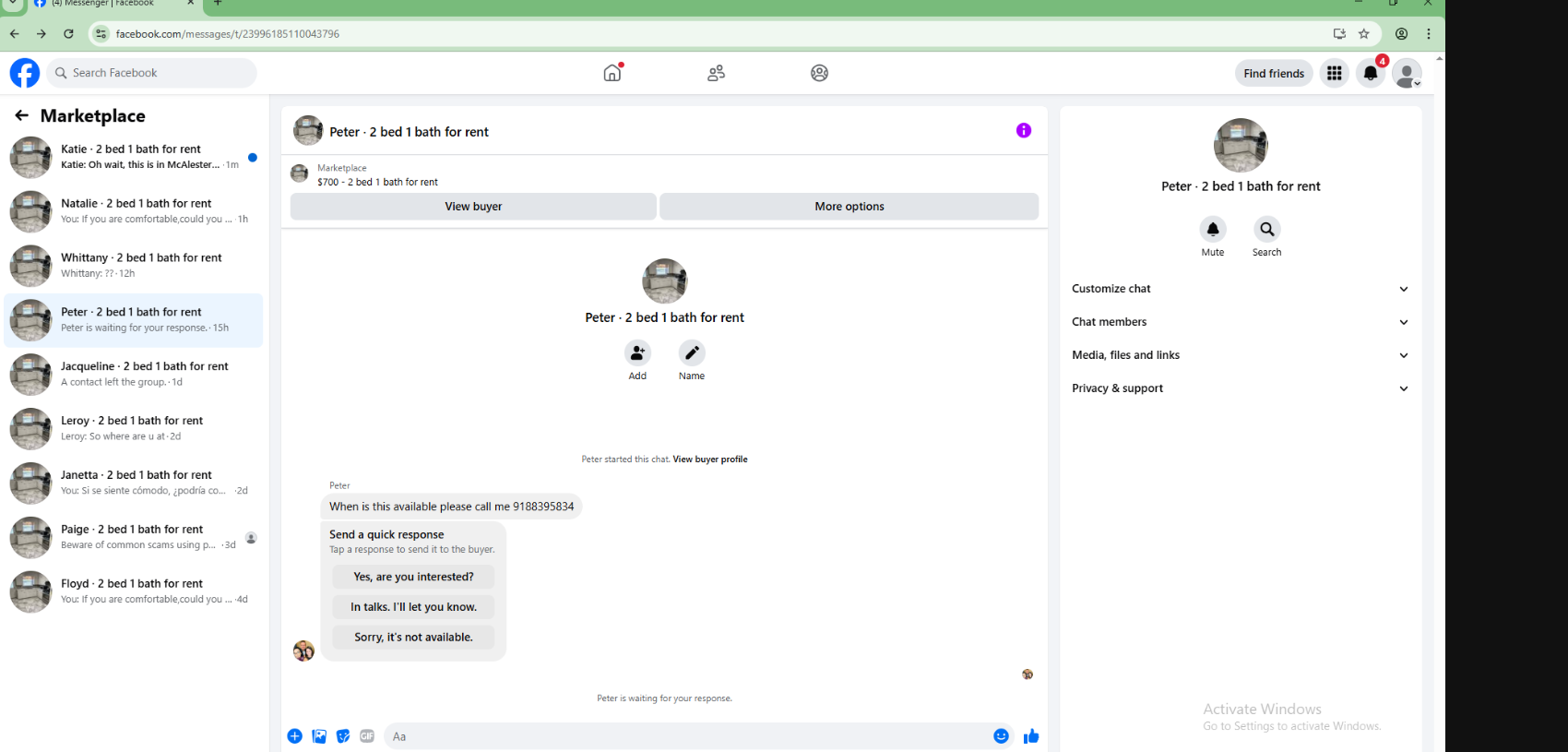Click the More options button
The height and width of the screenshot is (752, 1568).
[849, 207]
